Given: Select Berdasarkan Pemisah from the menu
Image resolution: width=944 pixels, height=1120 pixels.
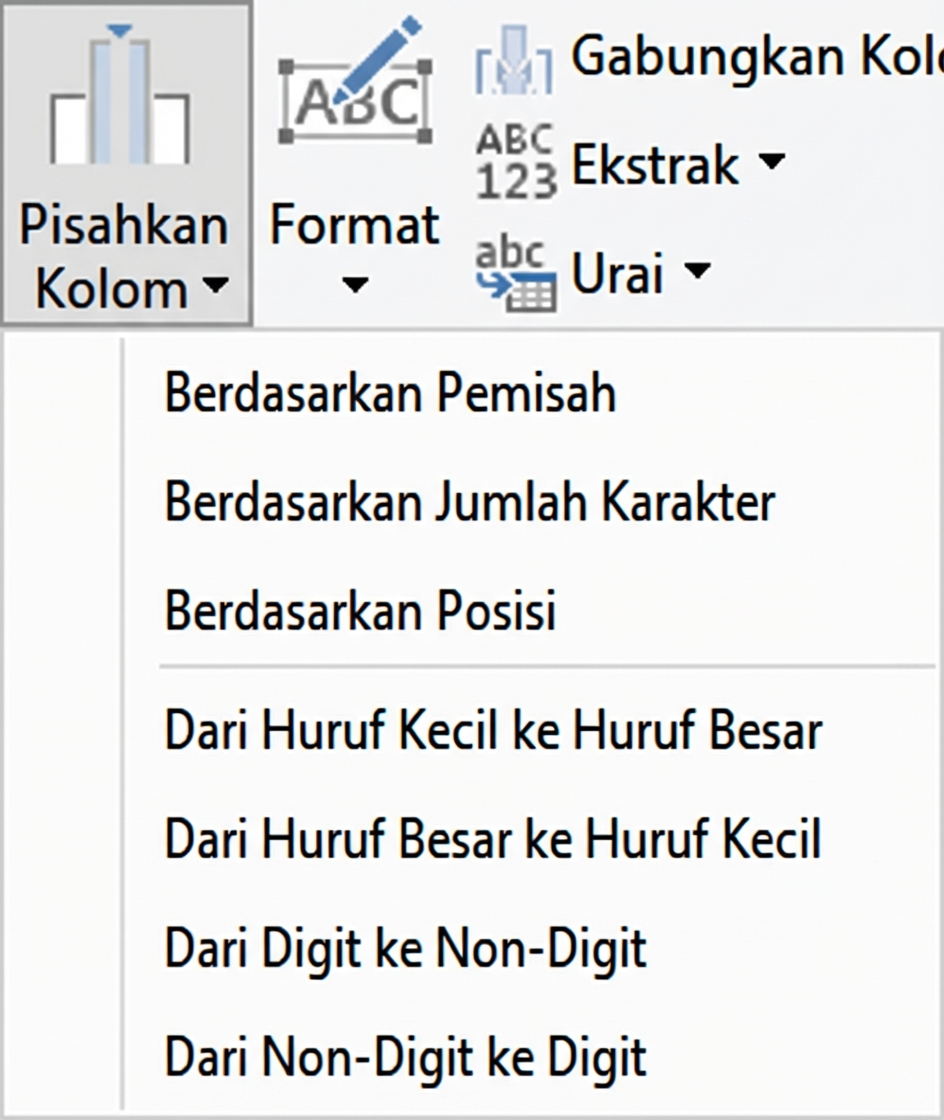Looking at the screenshot, I should pyautogui.click(x=391, y=392).
